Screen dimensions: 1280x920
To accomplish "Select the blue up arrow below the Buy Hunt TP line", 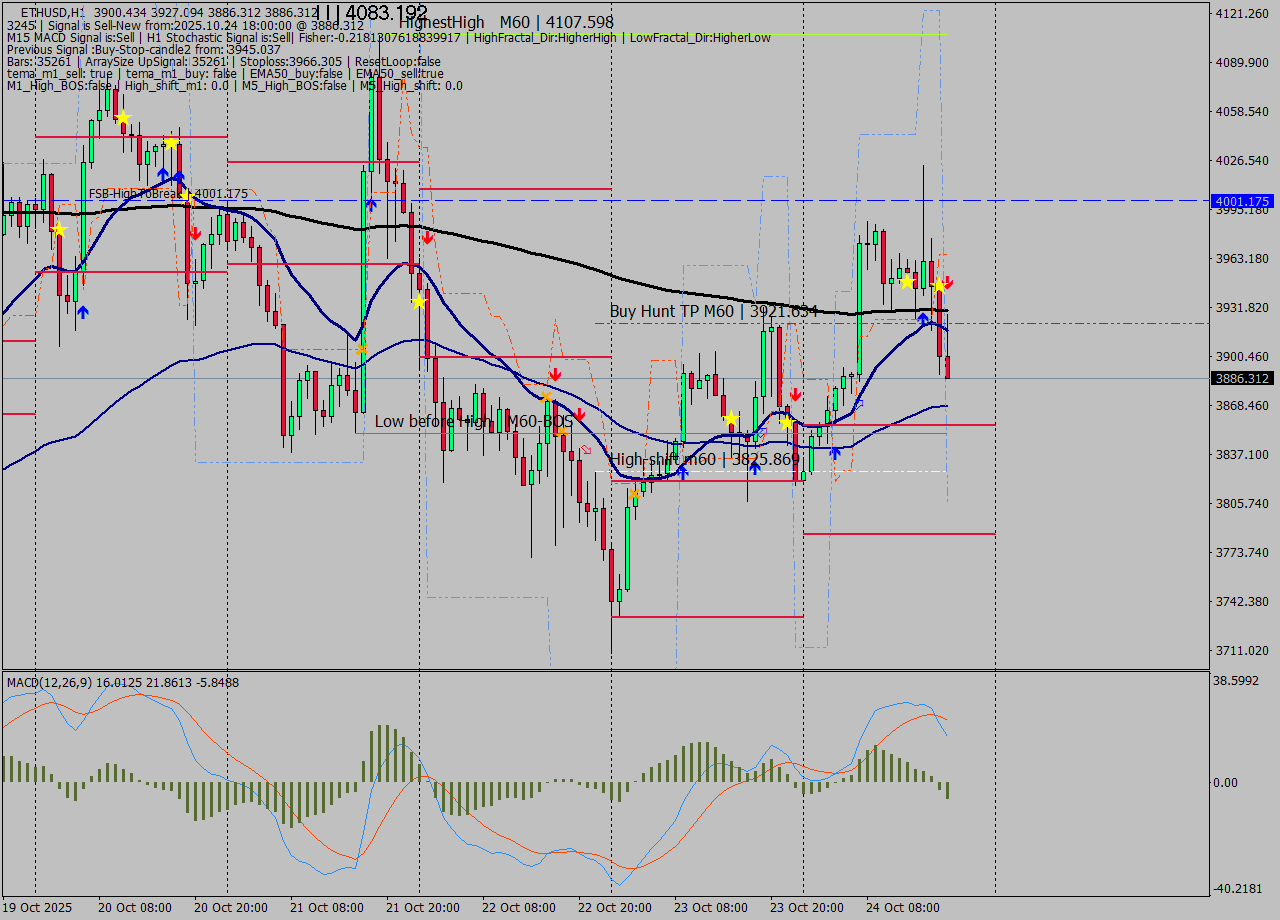I will 922,319.
